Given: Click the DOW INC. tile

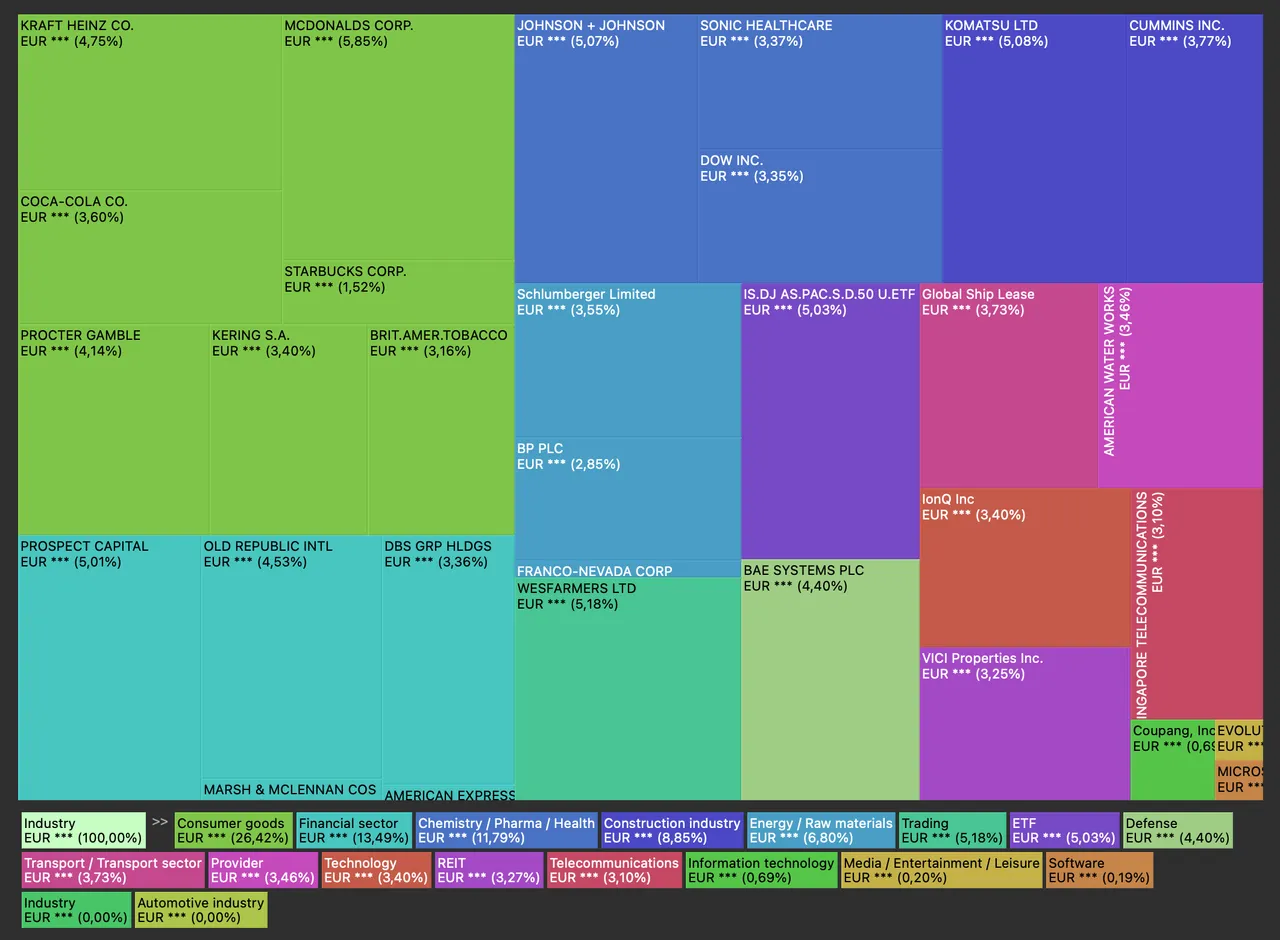Looking at the screenshot, I should click(x=820, y=215).
